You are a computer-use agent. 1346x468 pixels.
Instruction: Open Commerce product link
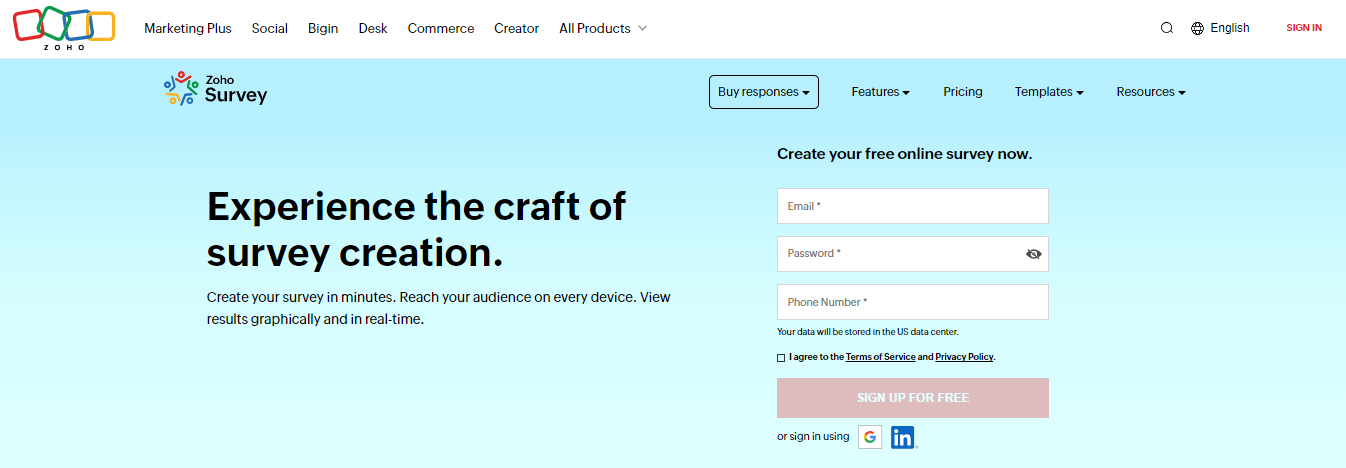(441, 28)
